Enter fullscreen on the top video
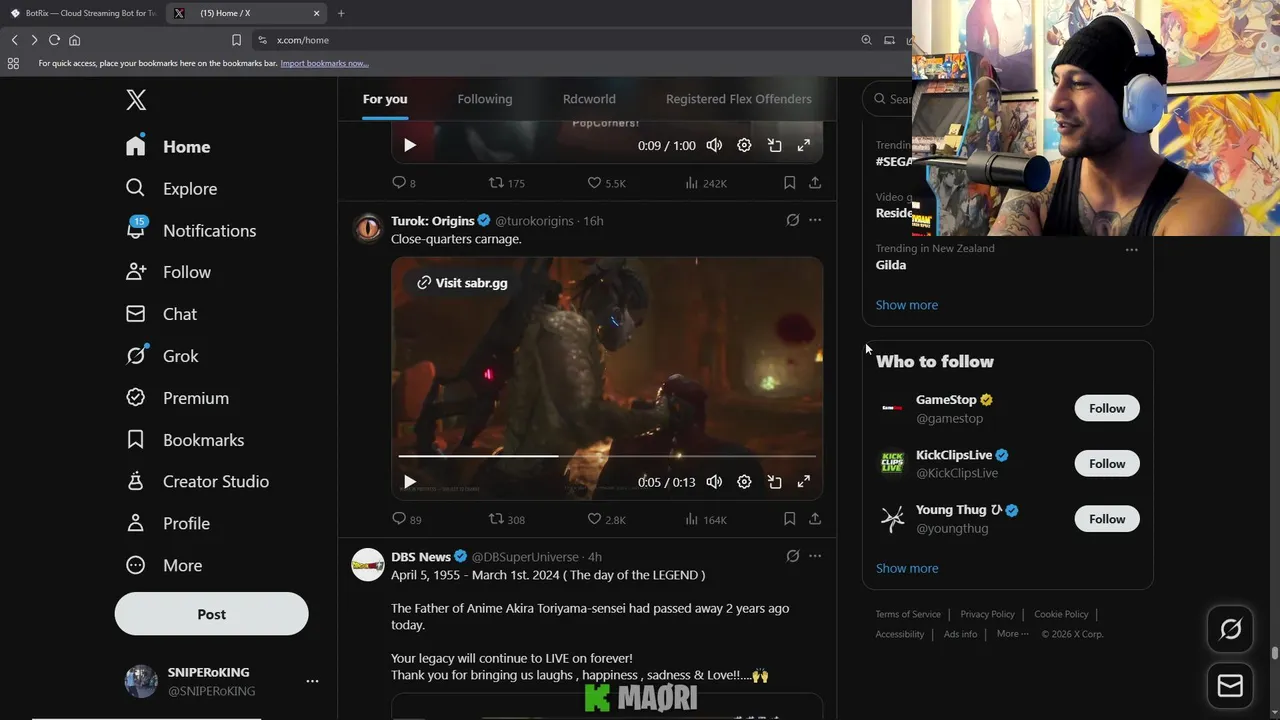1280x720 pixels. (803, 145)
